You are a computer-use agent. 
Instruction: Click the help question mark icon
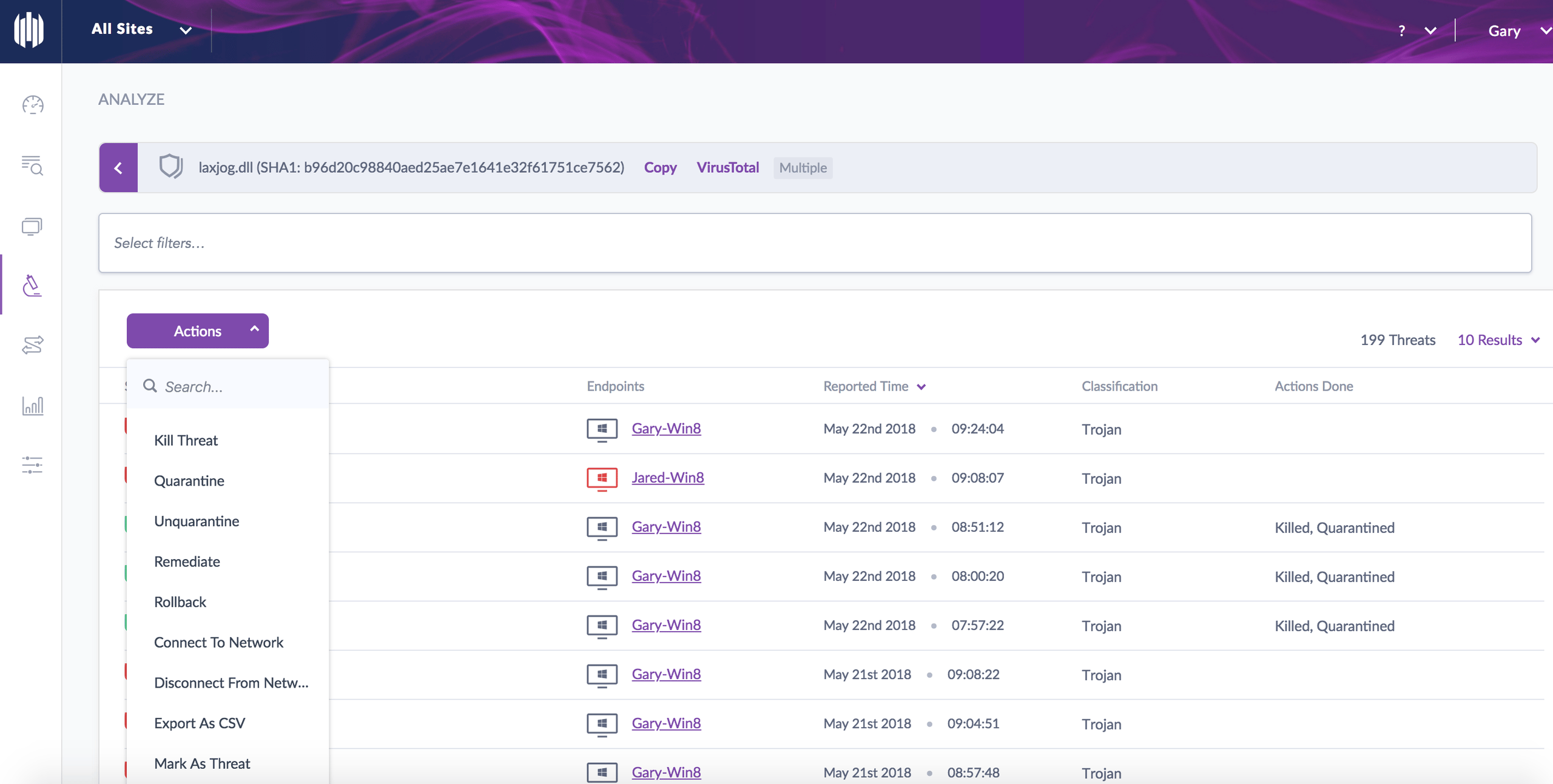(1401, 31)
